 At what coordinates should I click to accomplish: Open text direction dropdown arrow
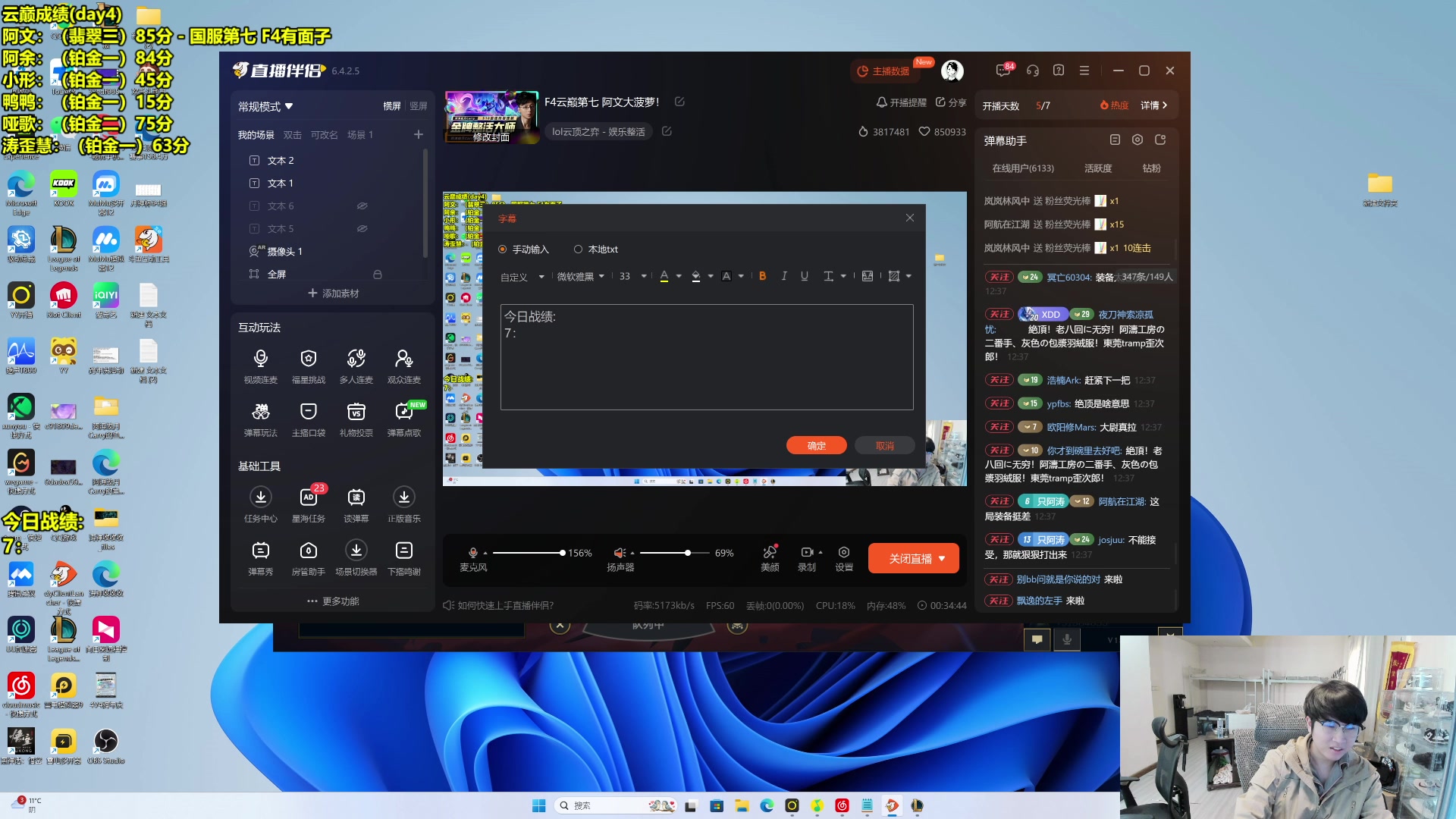click(x=843, y=277)
